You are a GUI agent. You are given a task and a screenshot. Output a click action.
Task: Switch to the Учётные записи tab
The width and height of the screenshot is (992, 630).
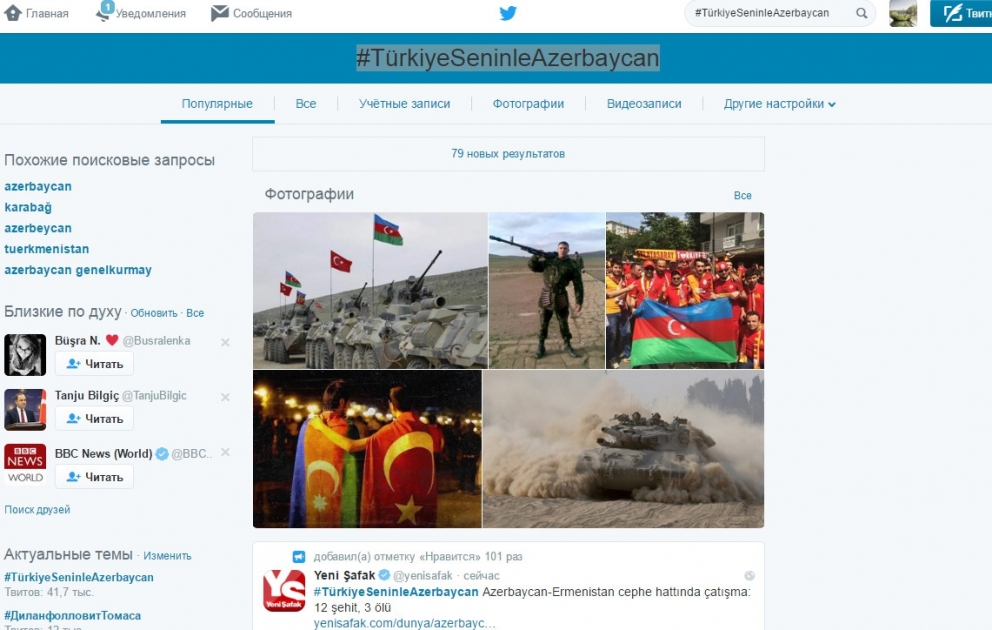(x=404, y=104)
